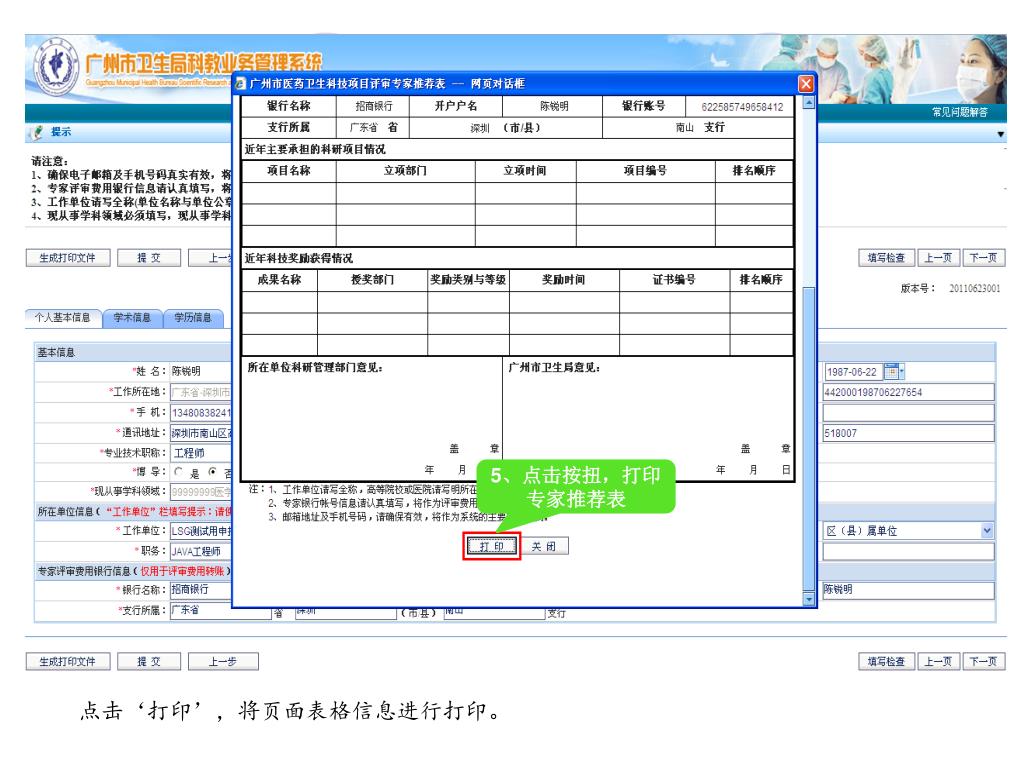Click the bank account number 622585749658412

coord(742,106)
